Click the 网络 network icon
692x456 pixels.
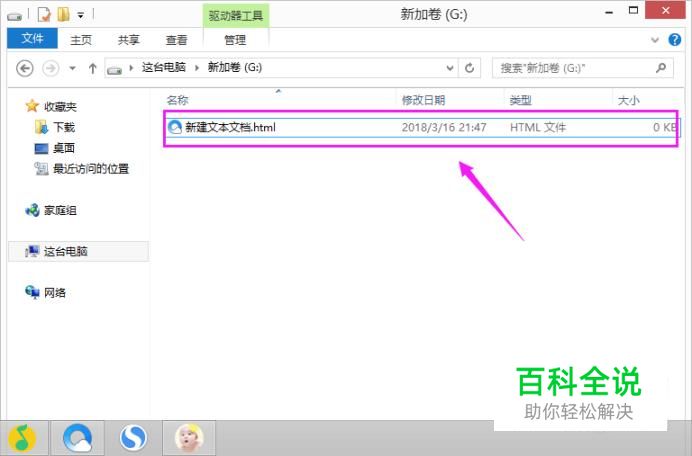[32, 292]
